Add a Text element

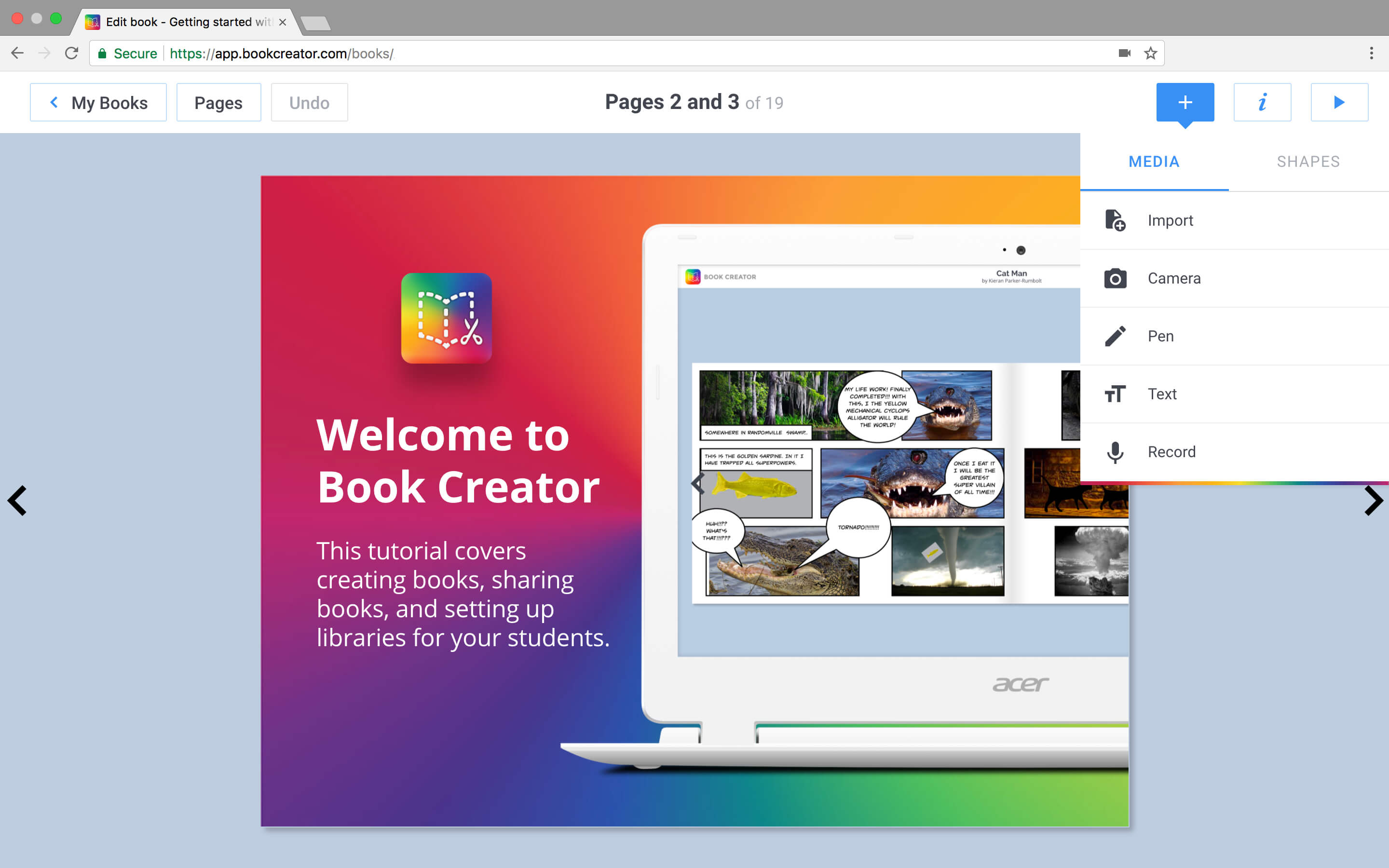pyautogui.click(x=1161, y=394)
